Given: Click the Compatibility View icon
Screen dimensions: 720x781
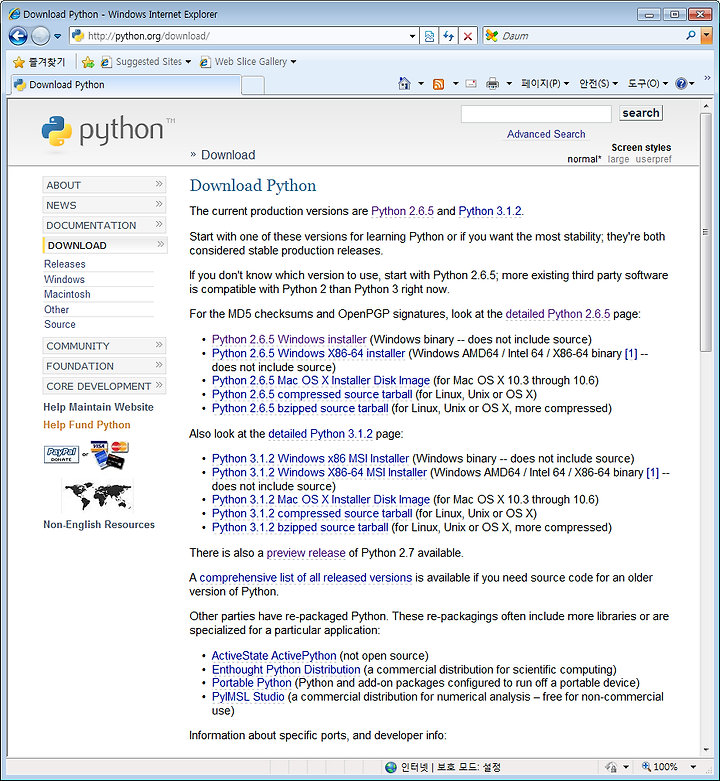Looking at the screenshot, I should click(429, 36).
